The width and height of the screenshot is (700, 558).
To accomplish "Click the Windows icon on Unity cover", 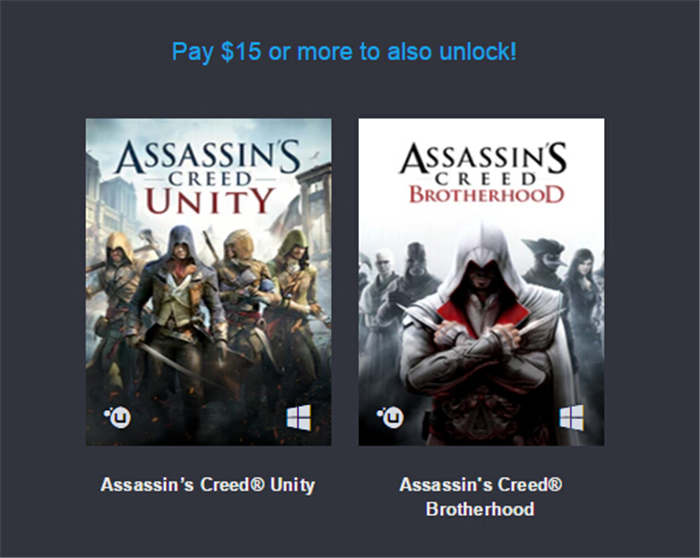I will [299, 418].
